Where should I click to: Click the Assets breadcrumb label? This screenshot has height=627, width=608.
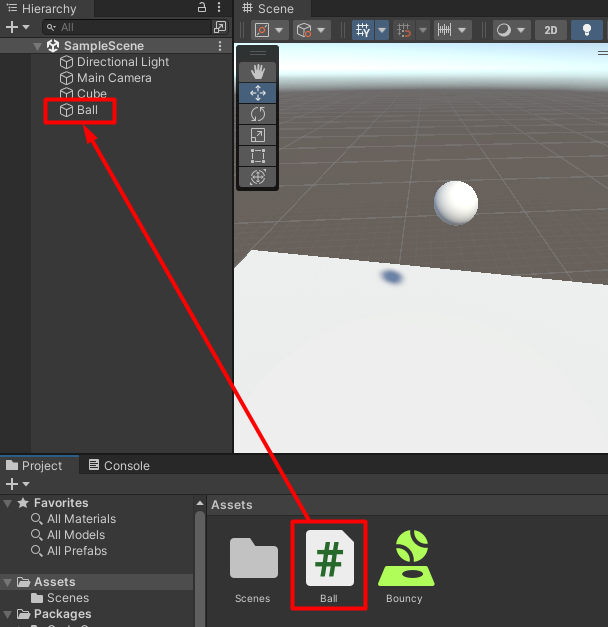click(x=232, y=505)
